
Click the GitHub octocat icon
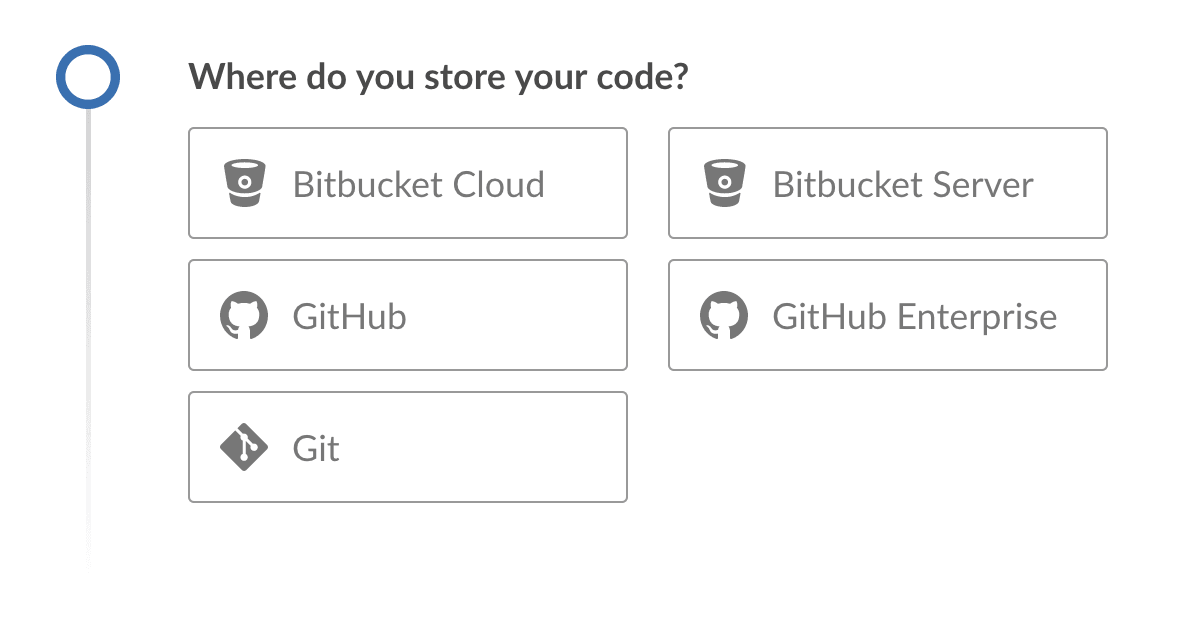[x=245, y=315]
